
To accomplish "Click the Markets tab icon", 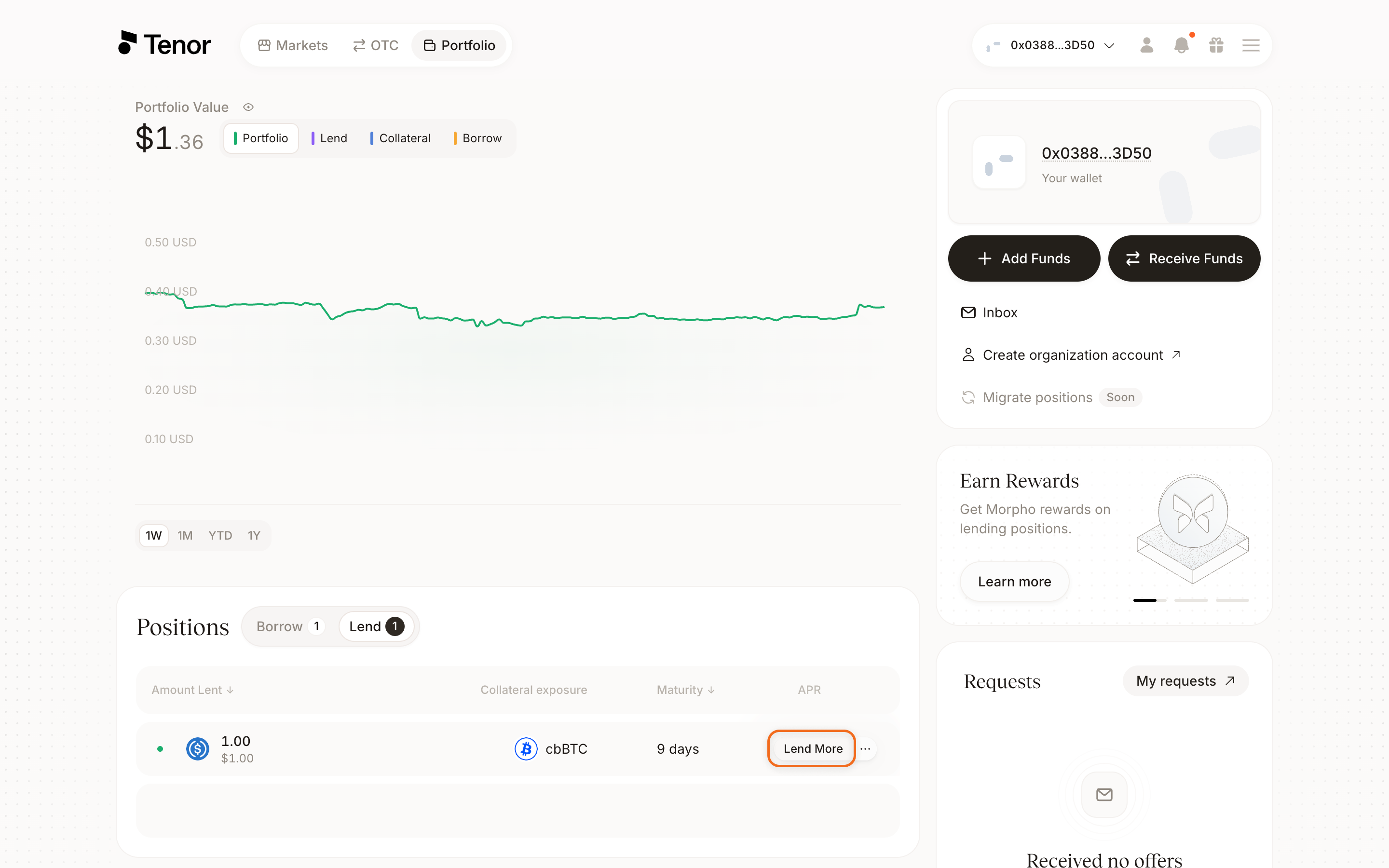I will pos(264,45).
